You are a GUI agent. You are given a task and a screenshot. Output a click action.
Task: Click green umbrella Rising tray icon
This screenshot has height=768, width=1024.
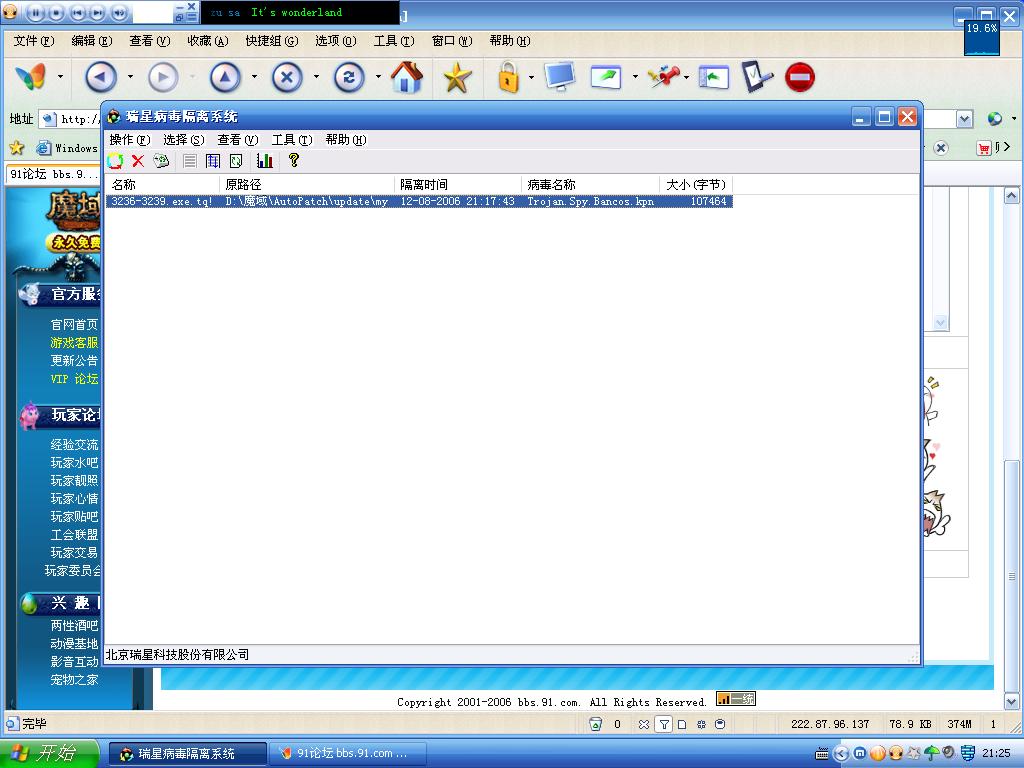(x=932, y=753)
